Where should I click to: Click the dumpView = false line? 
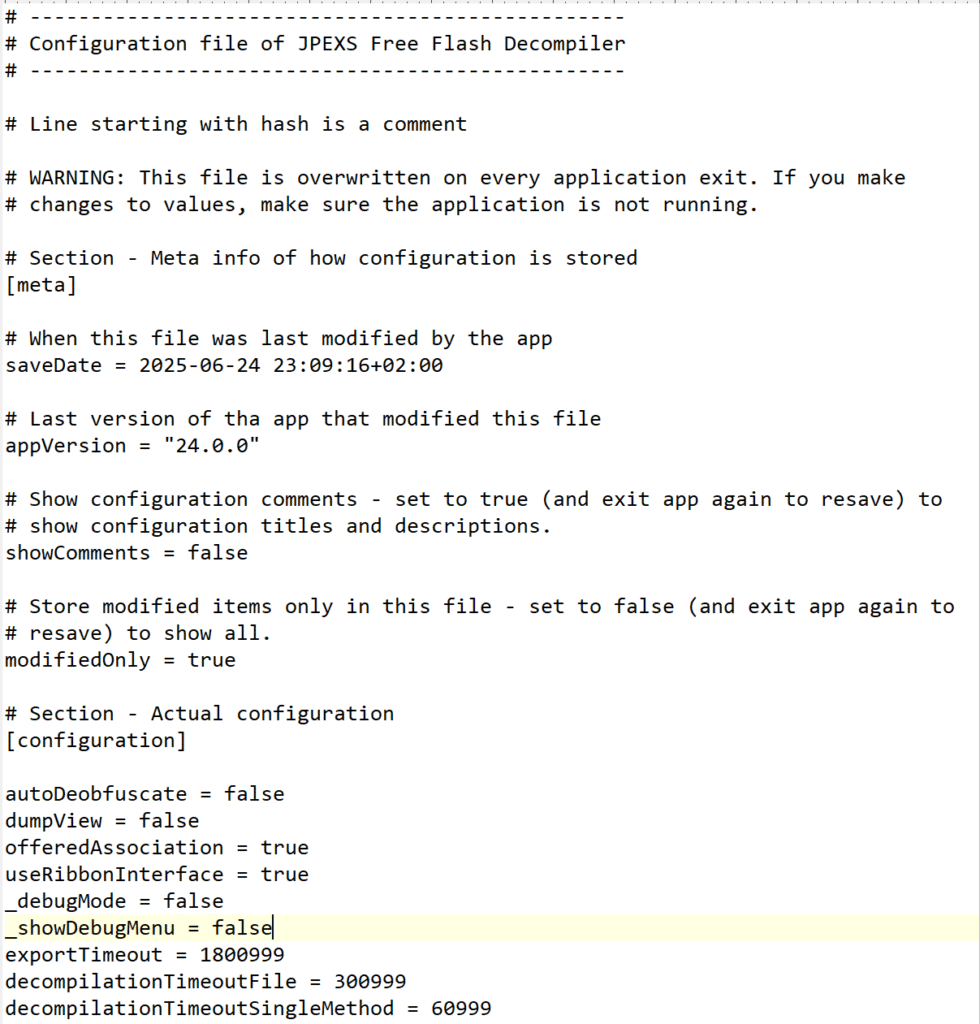103,820
